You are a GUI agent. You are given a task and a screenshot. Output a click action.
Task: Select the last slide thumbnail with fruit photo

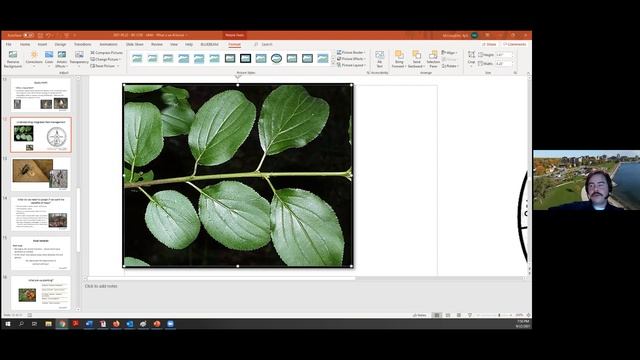click(41, 293)
